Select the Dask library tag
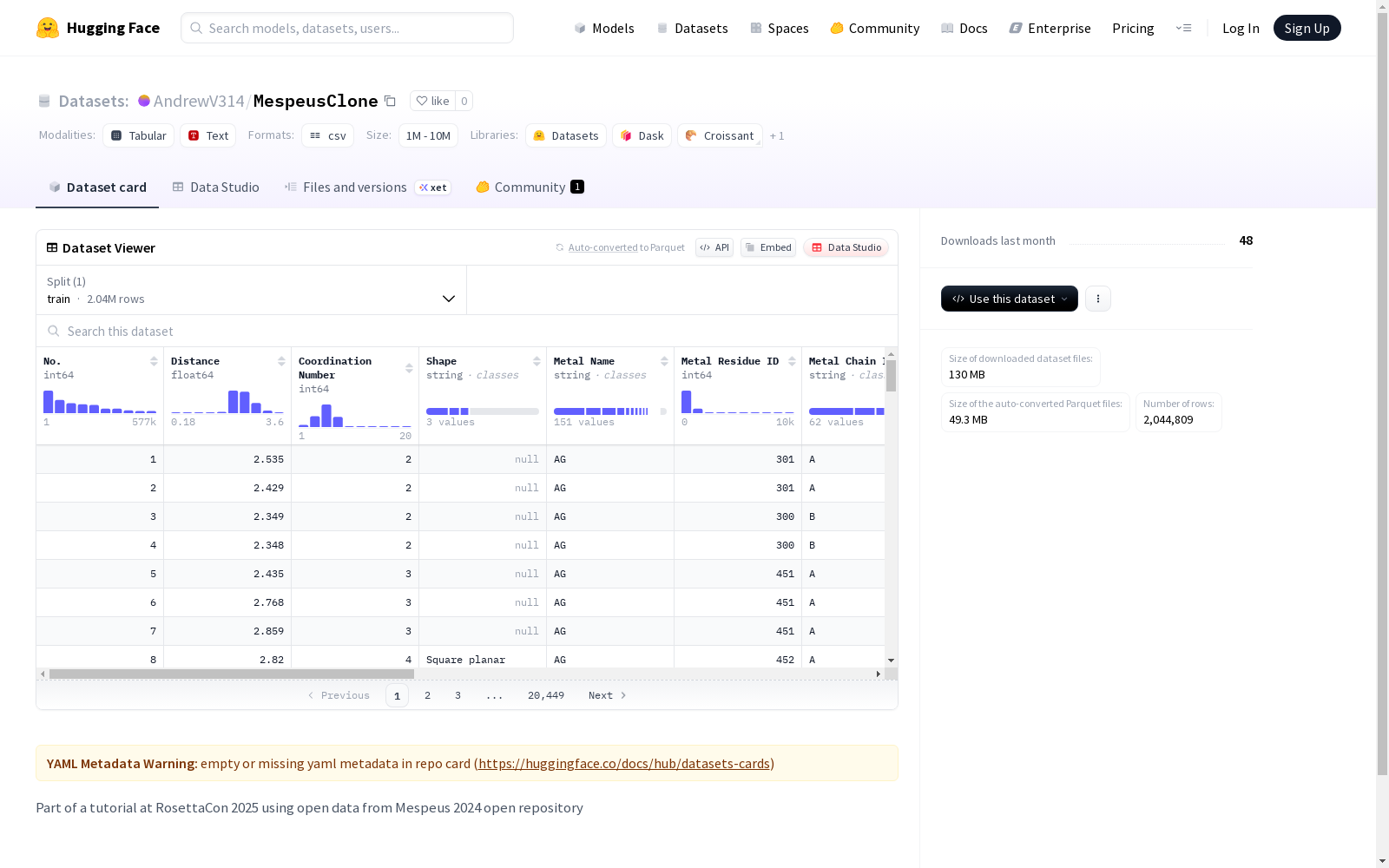Image resolution: width=1389 pixels, height=868 pixels. (642, 135)
